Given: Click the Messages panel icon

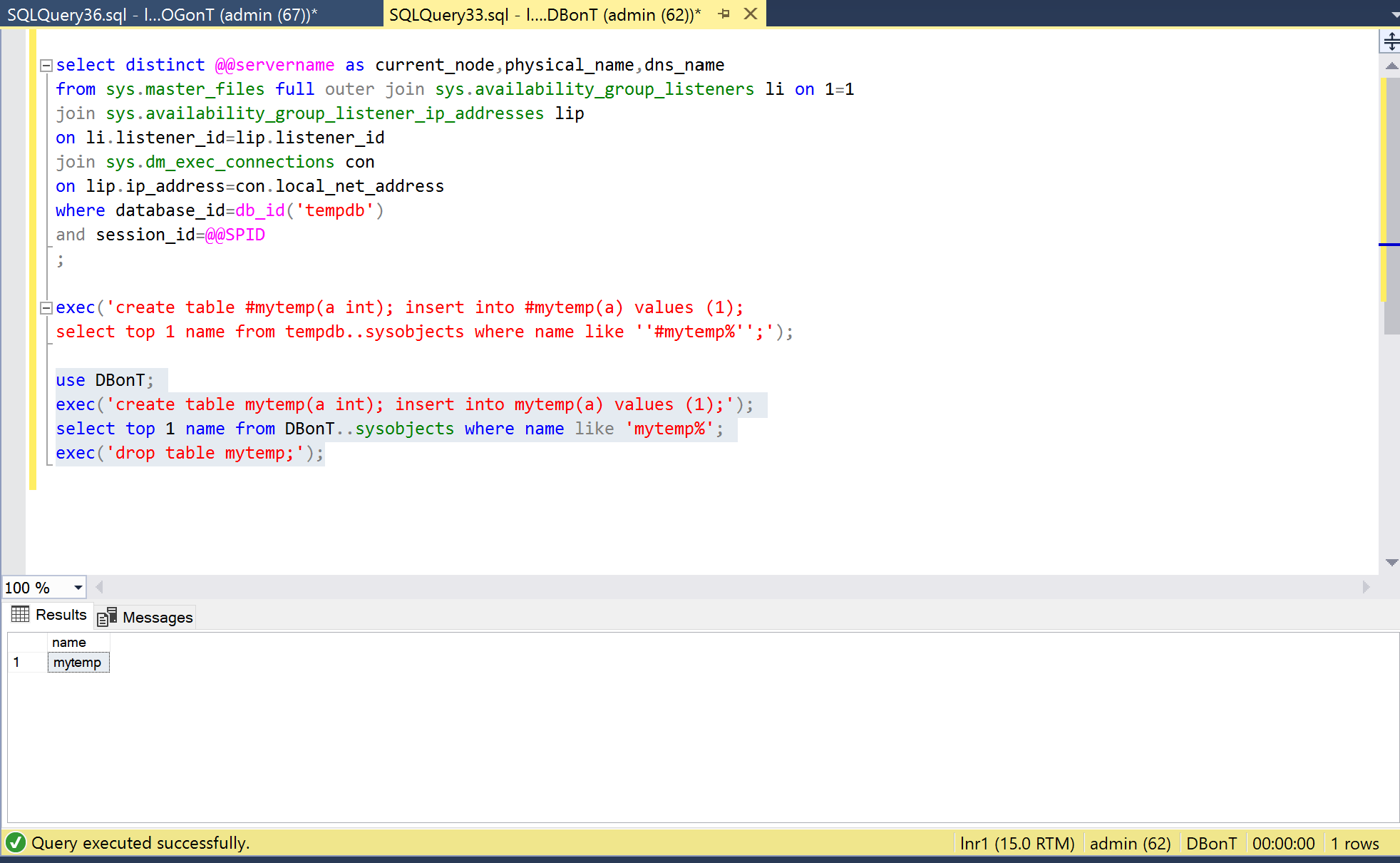Looking at the screenshot, I should (107, 617).
